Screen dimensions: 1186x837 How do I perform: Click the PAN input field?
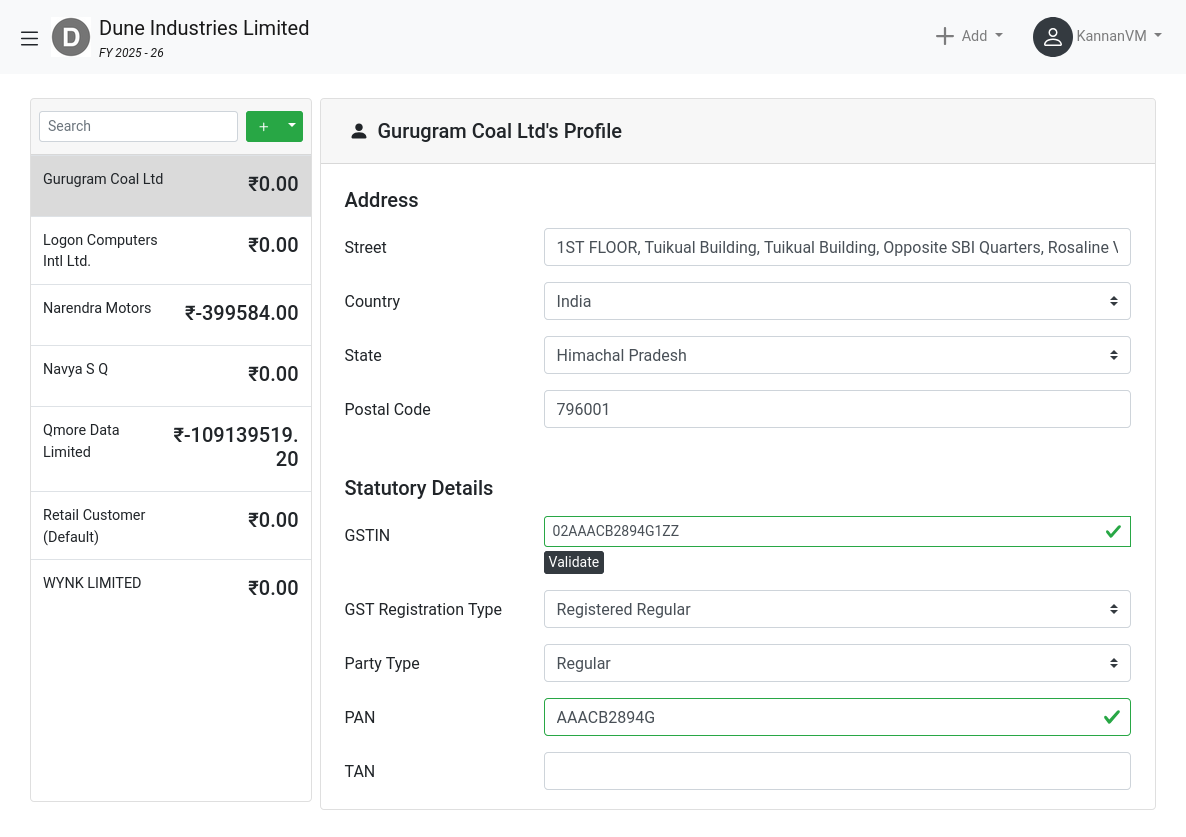(837, 718)
